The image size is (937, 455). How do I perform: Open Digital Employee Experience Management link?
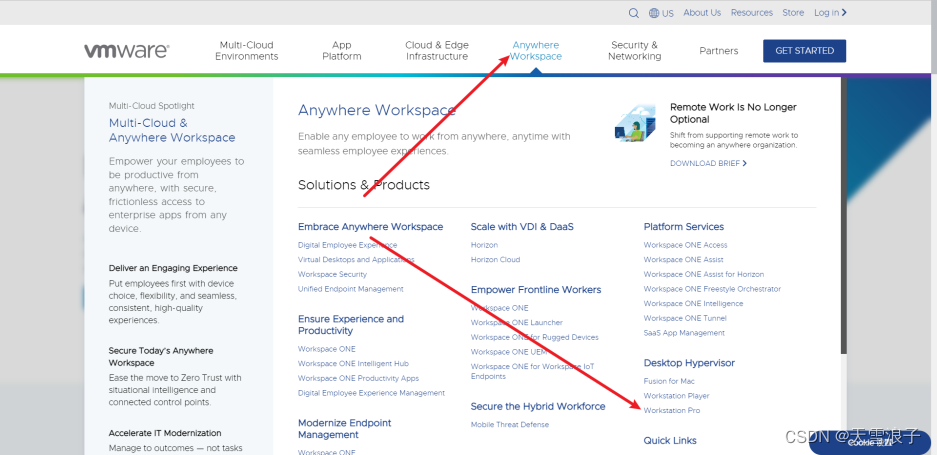coord(371,393)
